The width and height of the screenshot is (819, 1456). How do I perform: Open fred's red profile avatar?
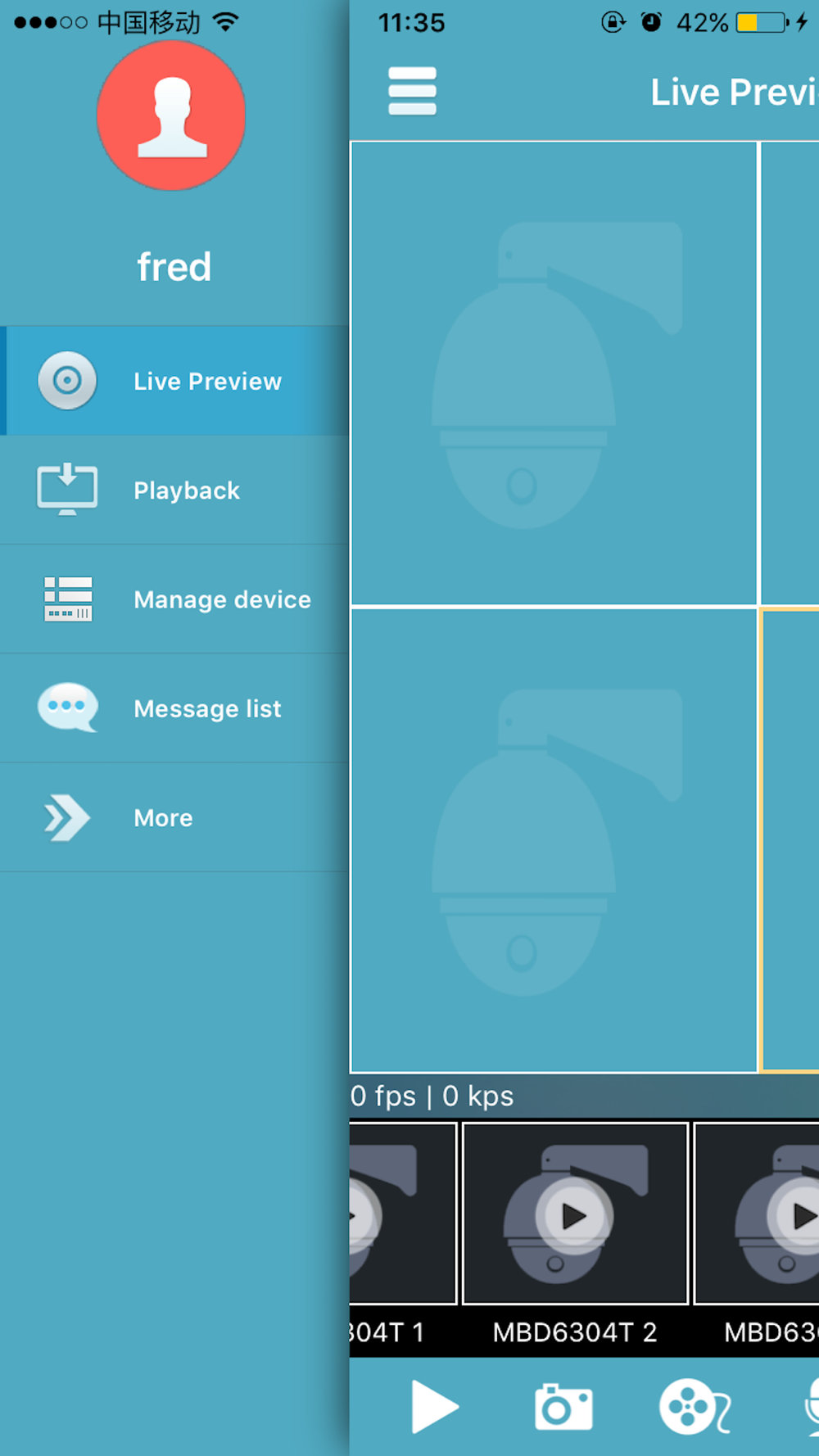[x=171, y=115]
